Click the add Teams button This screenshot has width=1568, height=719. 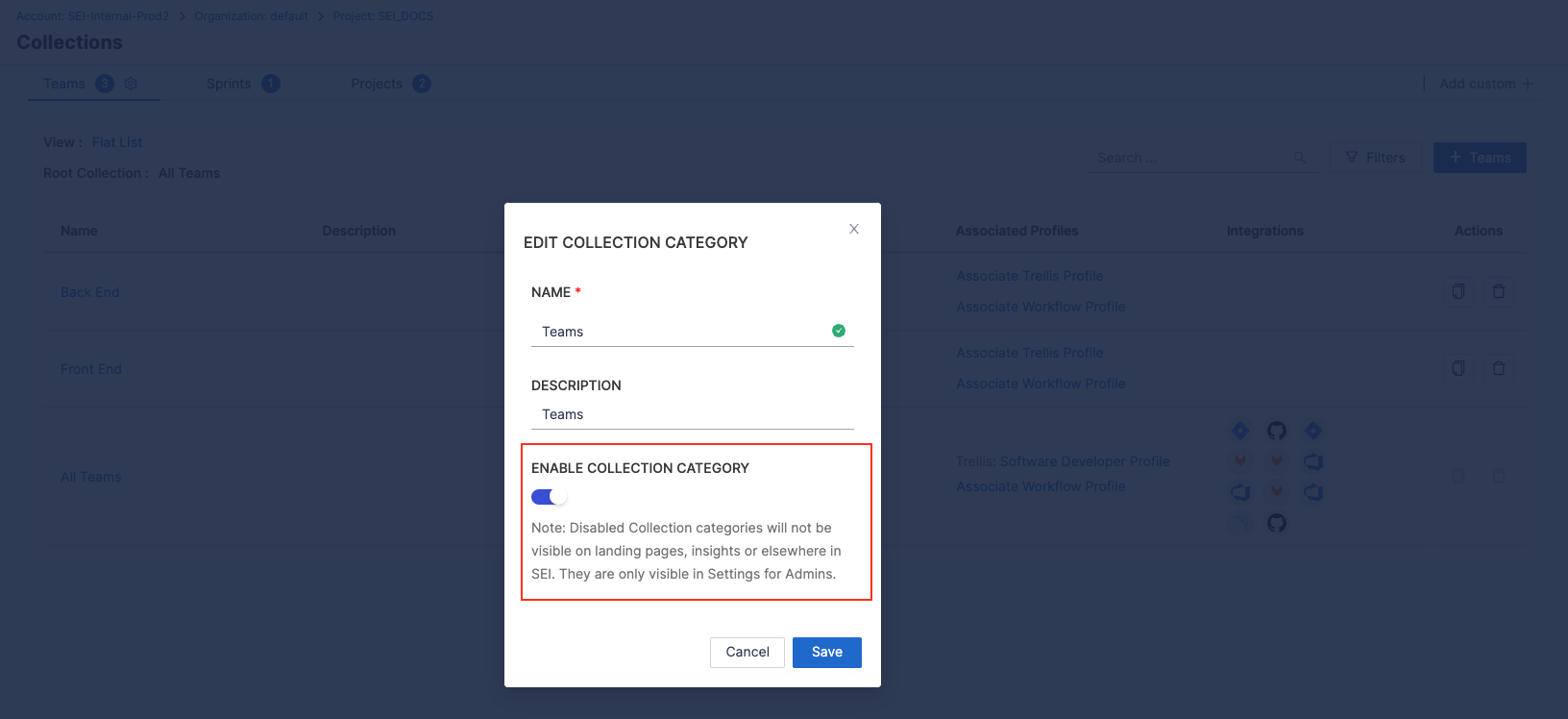(1480, 158)
